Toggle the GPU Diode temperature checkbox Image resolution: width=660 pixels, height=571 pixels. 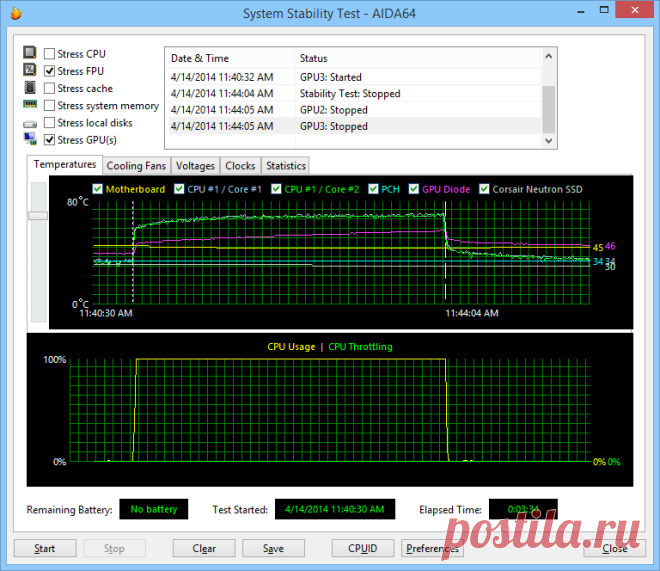point(414,189)
